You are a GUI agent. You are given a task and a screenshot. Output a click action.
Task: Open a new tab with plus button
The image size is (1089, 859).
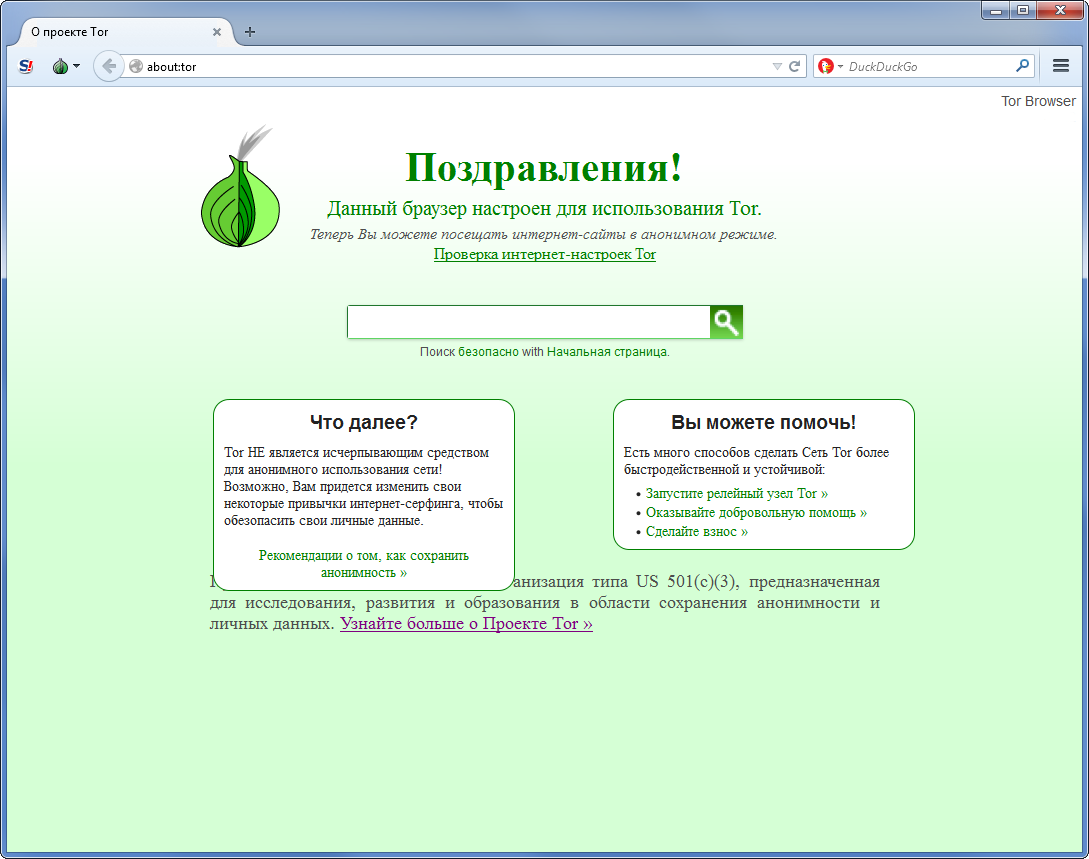click(250, 32)
